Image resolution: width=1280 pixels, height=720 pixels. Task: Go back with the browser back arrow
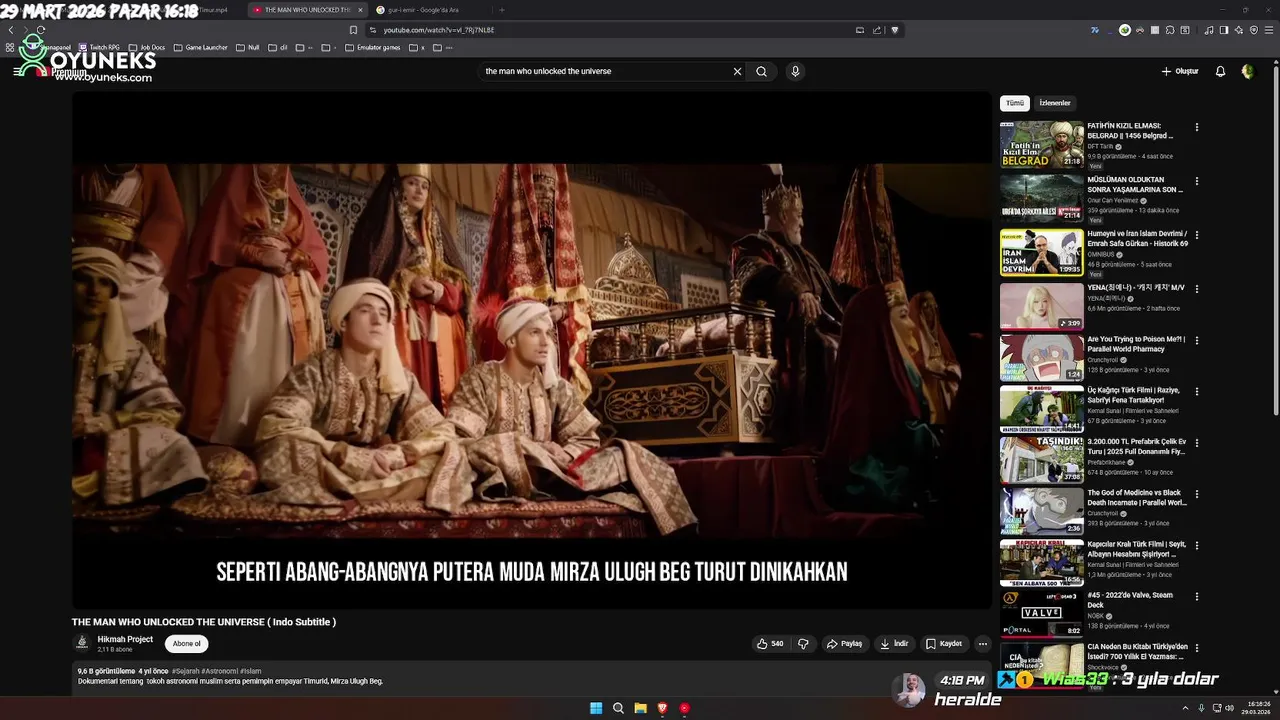coord(11,30)
